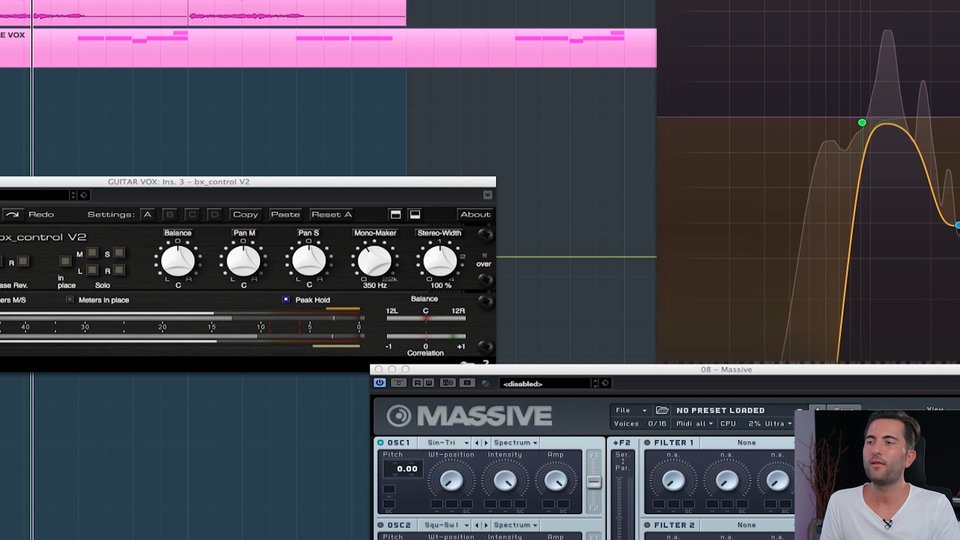The width and height of the screenshot is (960, 540).
Task: Click the Mono-Maker knob at 350 Hz
Action: pyautogui.click(x=374, y=261)
